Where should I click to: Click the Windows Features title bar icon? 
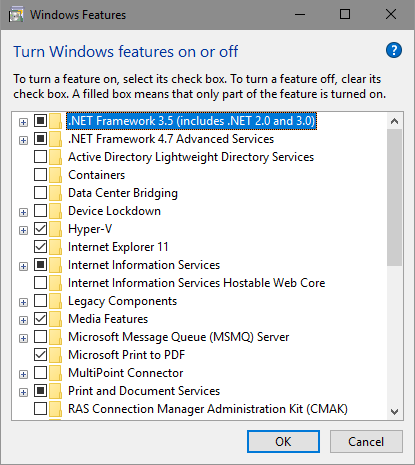point(16,15)
